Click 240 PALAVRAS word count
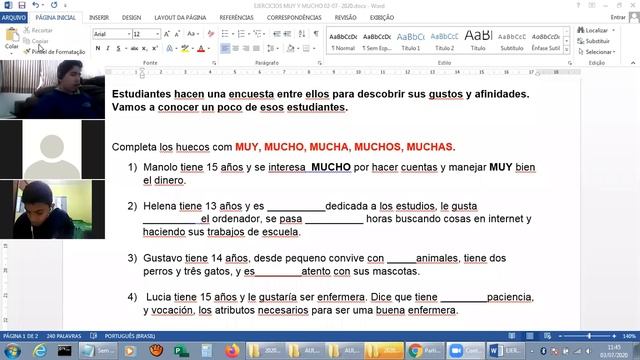Screen dimensions: 640x360 coord(64,336)
